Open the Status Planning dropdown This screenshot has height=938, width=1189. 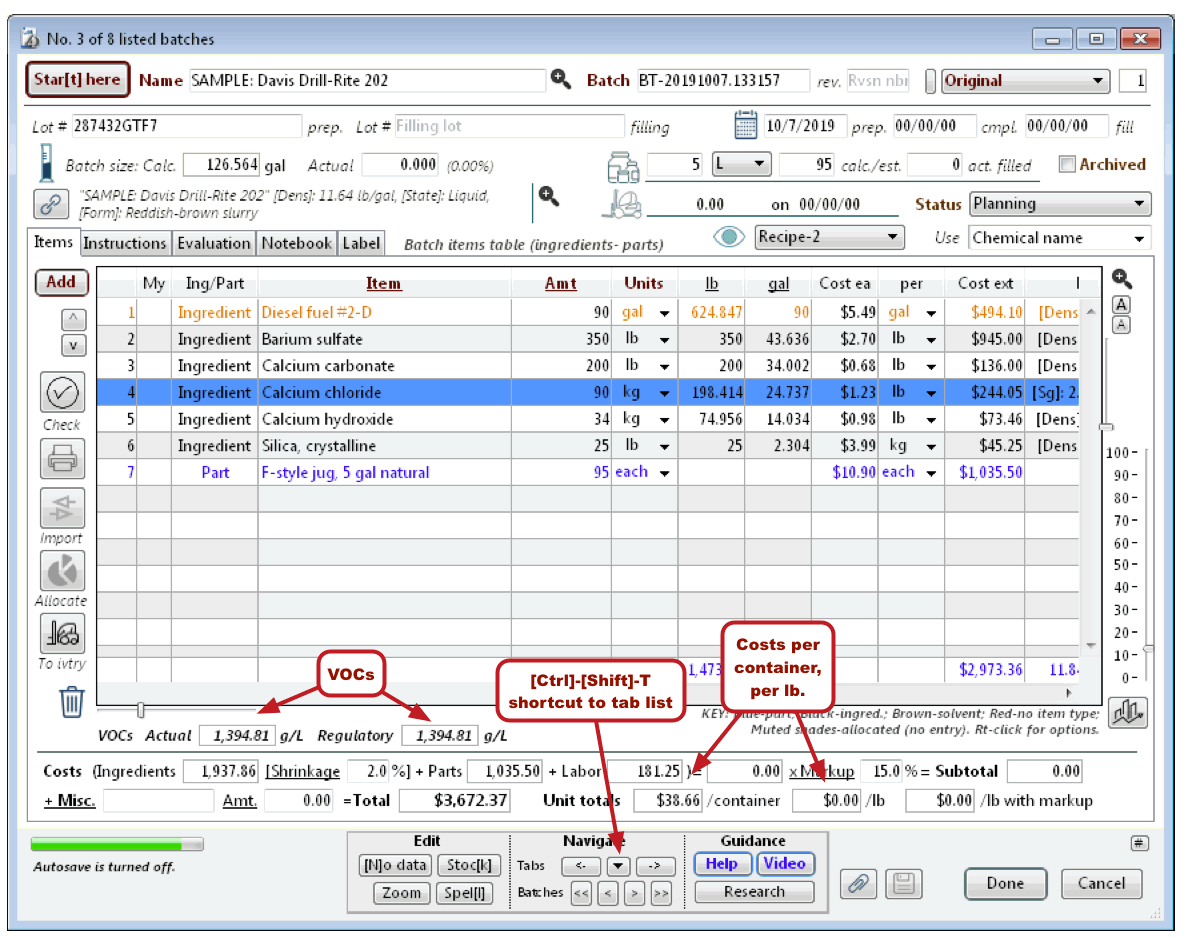click(1060, 203)
